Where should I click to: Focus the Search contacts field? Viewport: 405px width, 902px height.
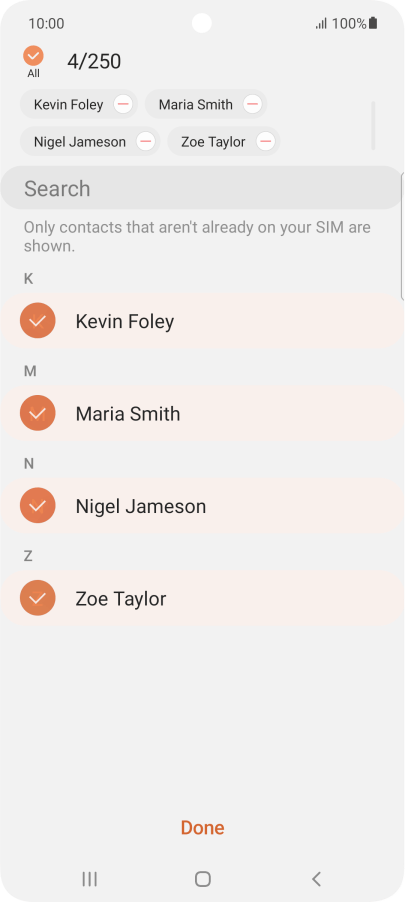201,188
